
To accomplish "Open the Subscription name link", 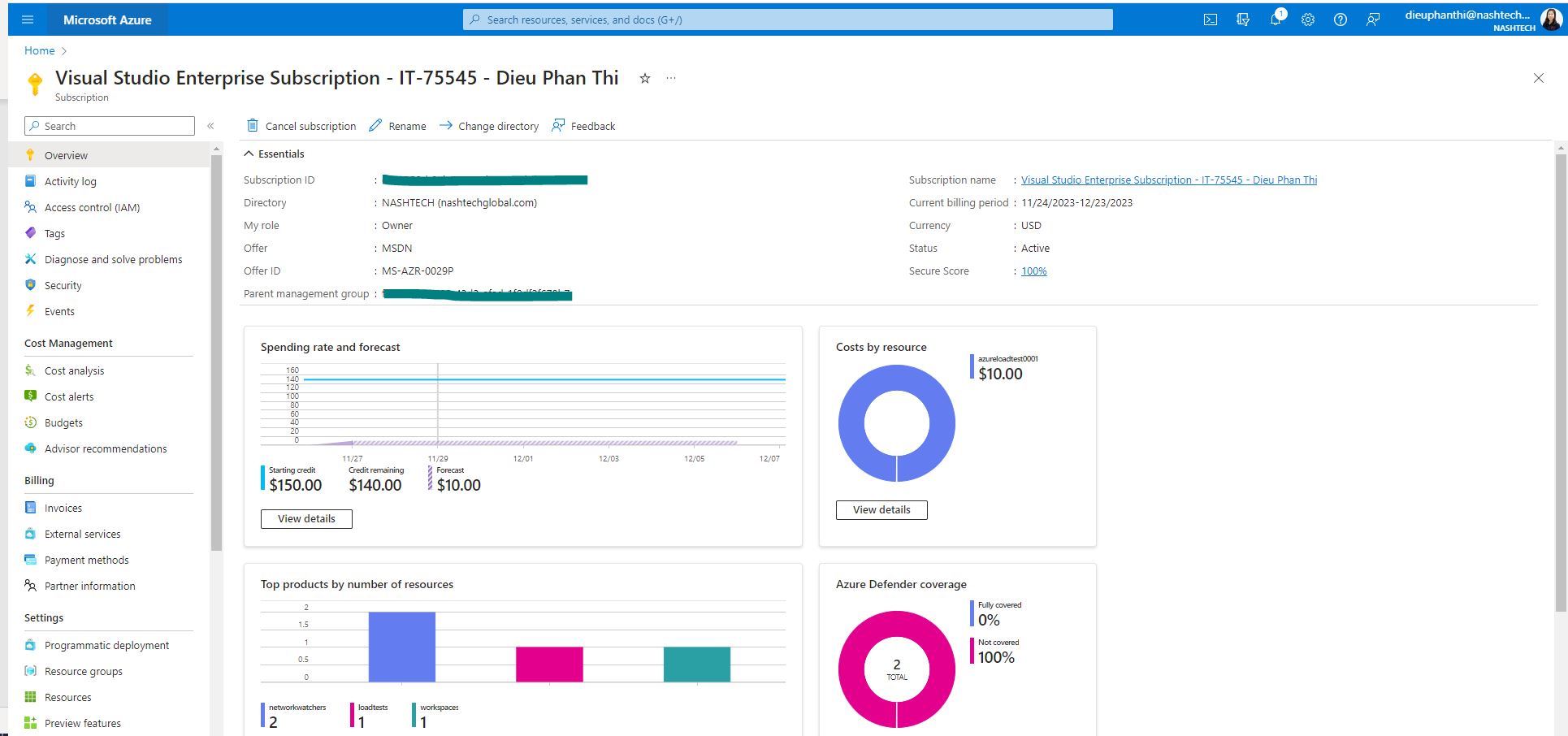I will (1169, 180).
